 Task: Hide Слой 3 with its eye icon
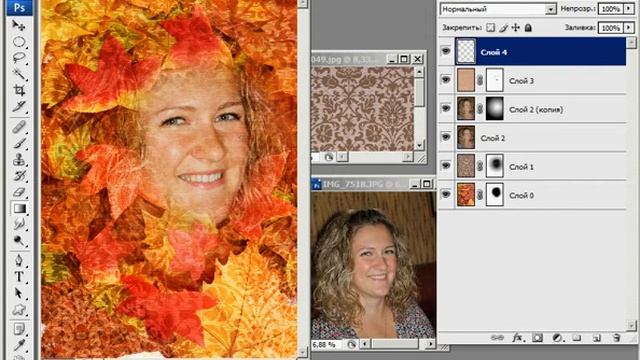[x=446, y=80]
